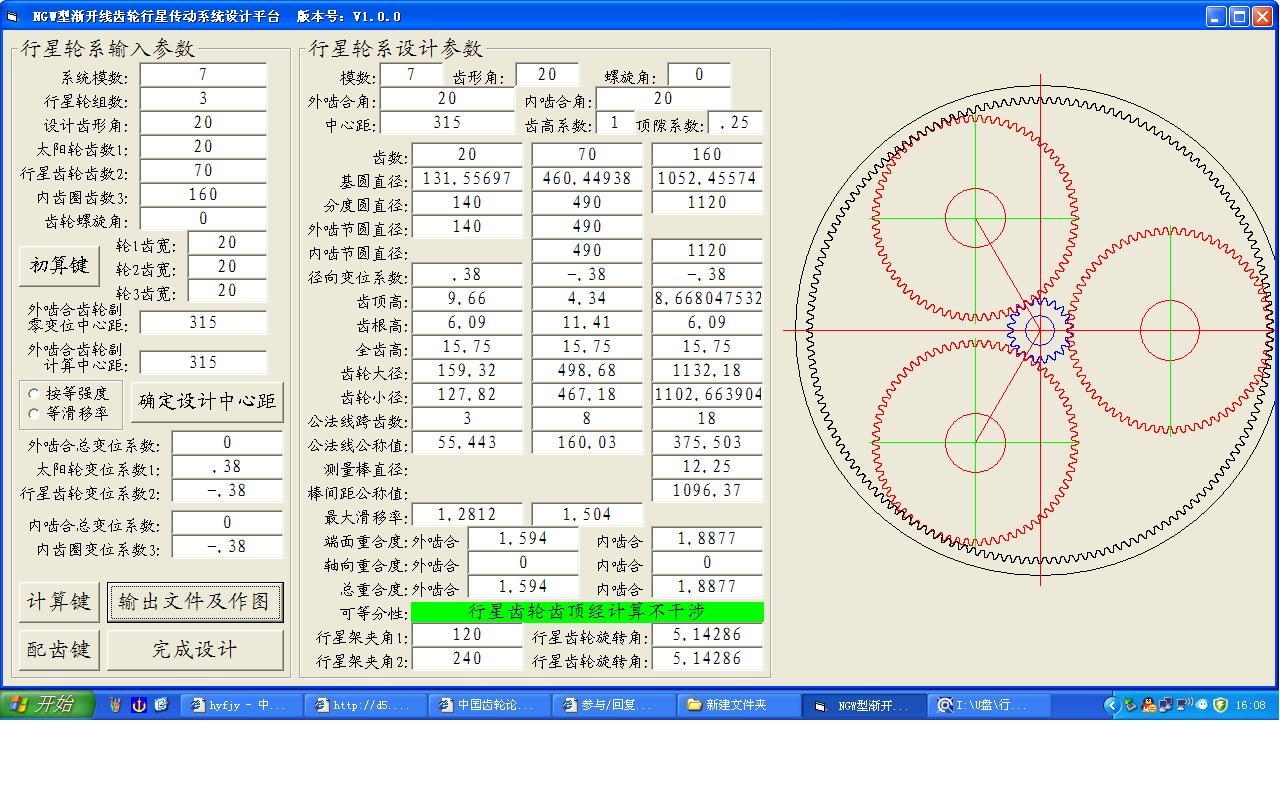The height and width of the screenshot is (800, 1280).
Task: Click the 顶隙系数 field showing .25
Action: (x=735, y=123)
